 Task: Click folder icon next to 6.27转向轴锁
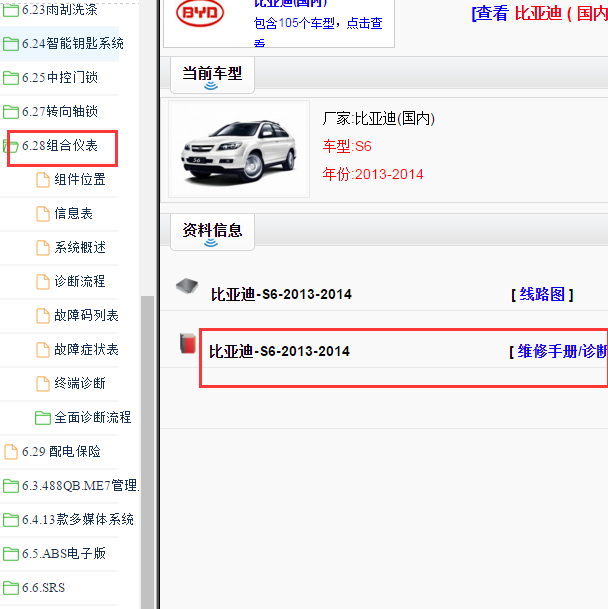pyautogui.click(x=10, y=112)
